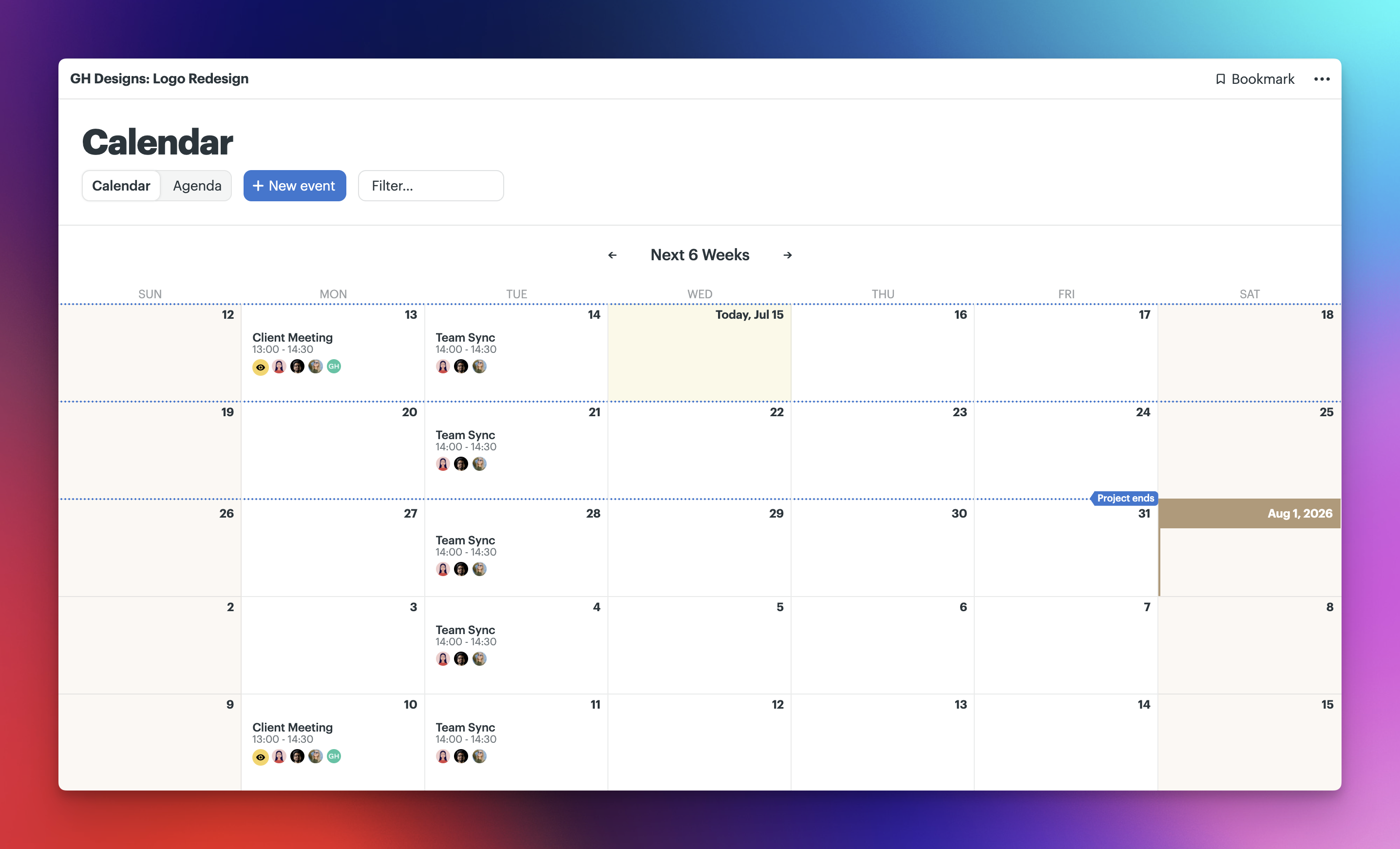Viewport: 1400px width, 849px height.
Task: Click the first pink avatar on July 14 Team Sync
Action: 443,366
